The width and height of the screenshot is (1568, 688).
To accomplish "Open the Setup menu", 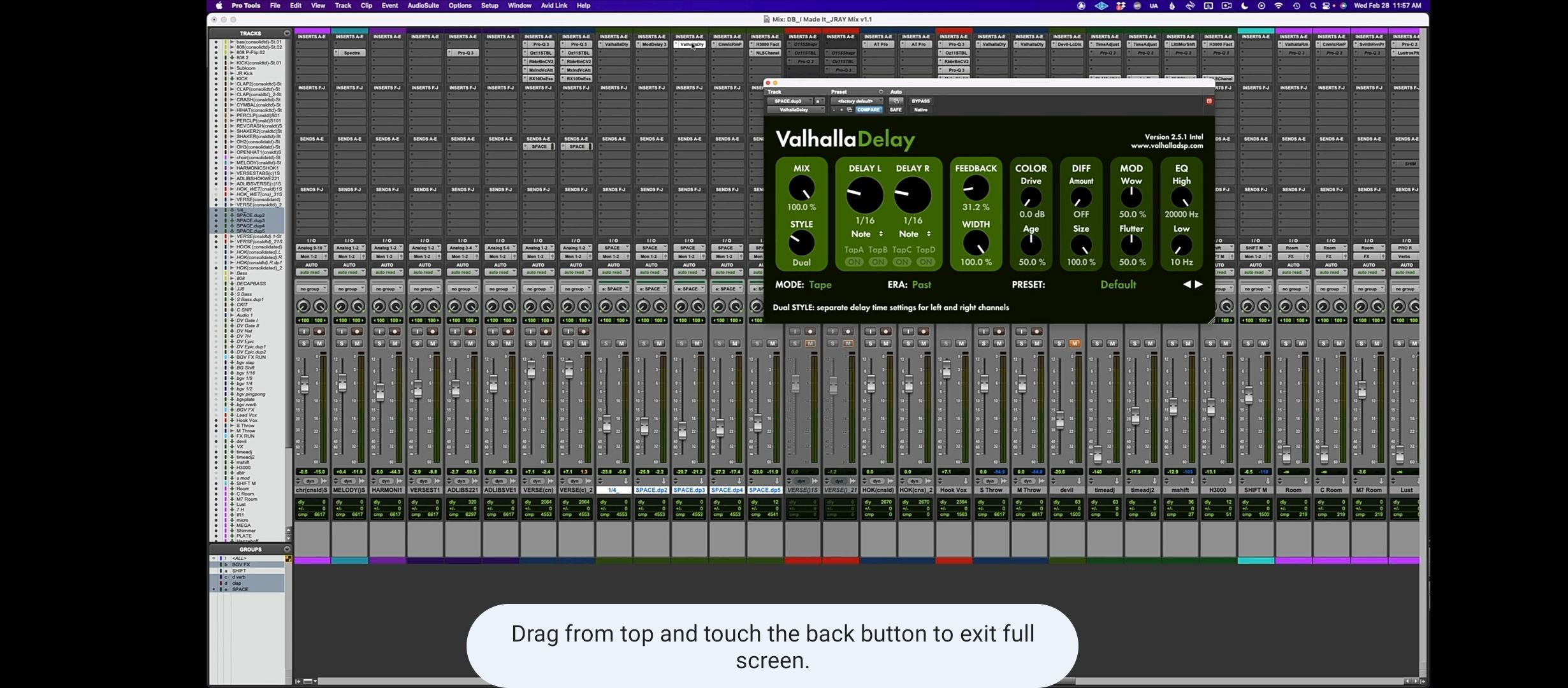I will tap(490, 6).
